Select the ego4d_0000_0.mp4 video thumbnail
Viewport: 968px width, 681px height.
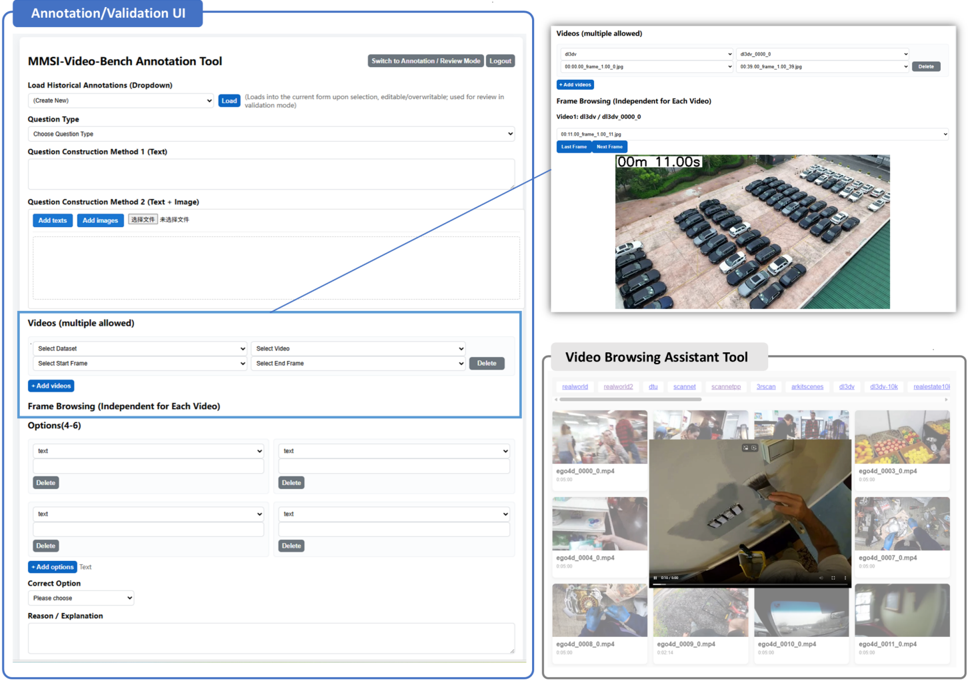click(599, 437)
